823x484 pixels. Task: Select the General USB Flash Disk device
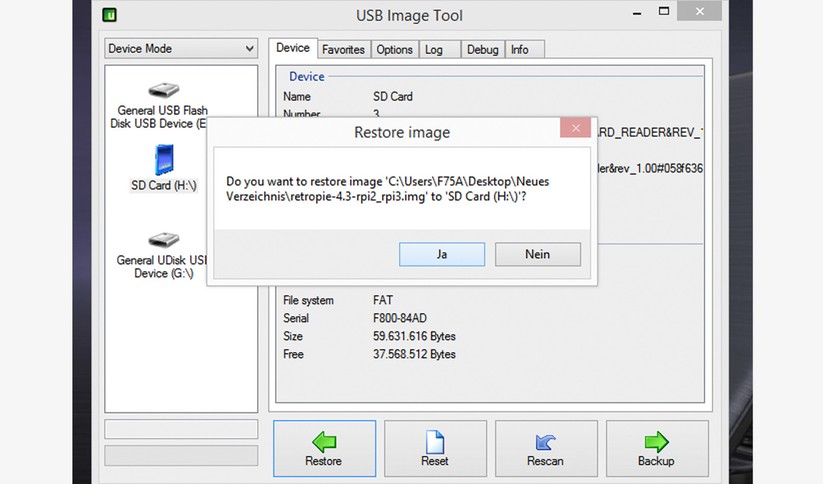159,107
